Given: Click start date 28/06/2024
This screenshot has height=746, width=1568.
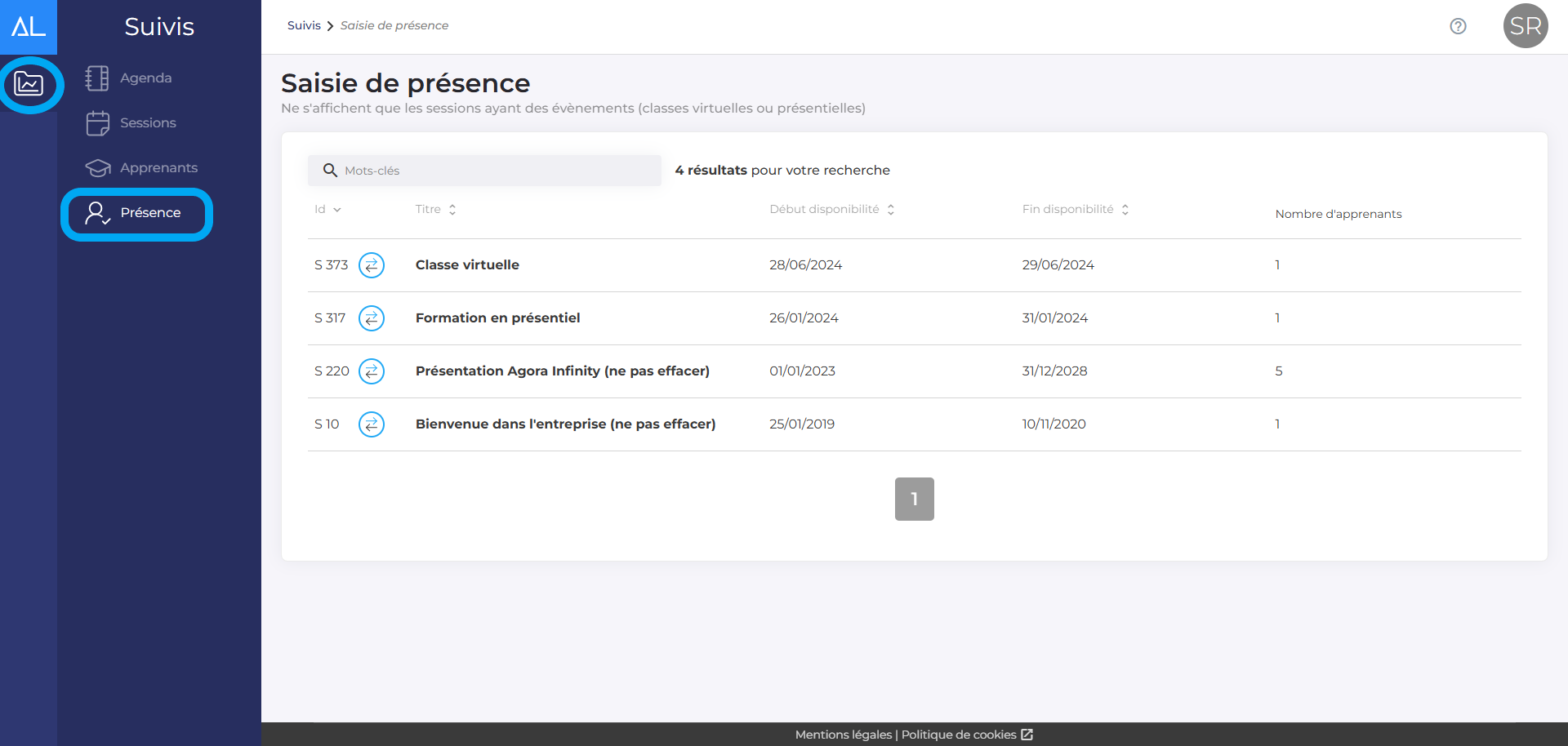Looking at the screenshot, I should (805, 264).
